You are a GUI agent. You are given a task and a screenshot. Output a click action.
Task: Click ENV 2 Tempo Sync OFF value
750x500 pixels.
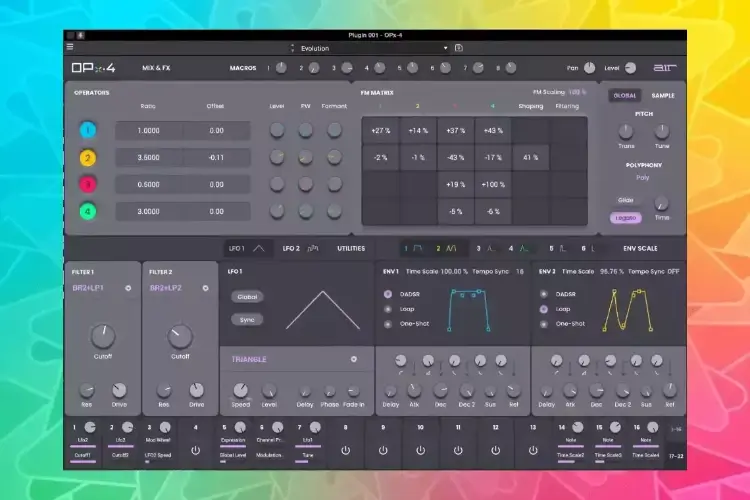[673, 271]
